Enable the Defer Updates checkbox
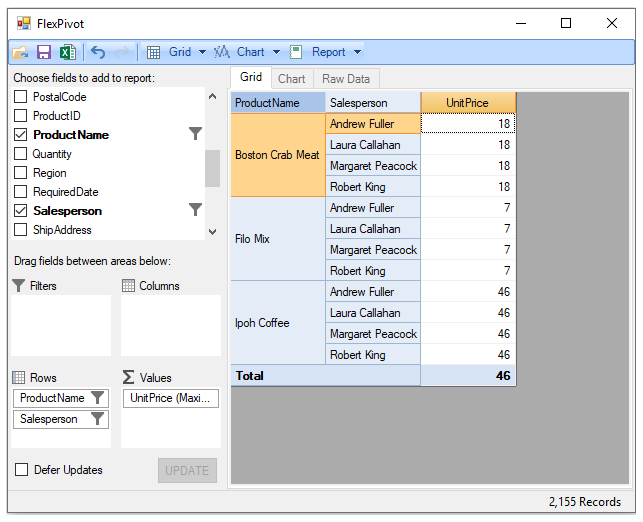The height and width of the screenshot is (522, 643). [x=21, y=470]
